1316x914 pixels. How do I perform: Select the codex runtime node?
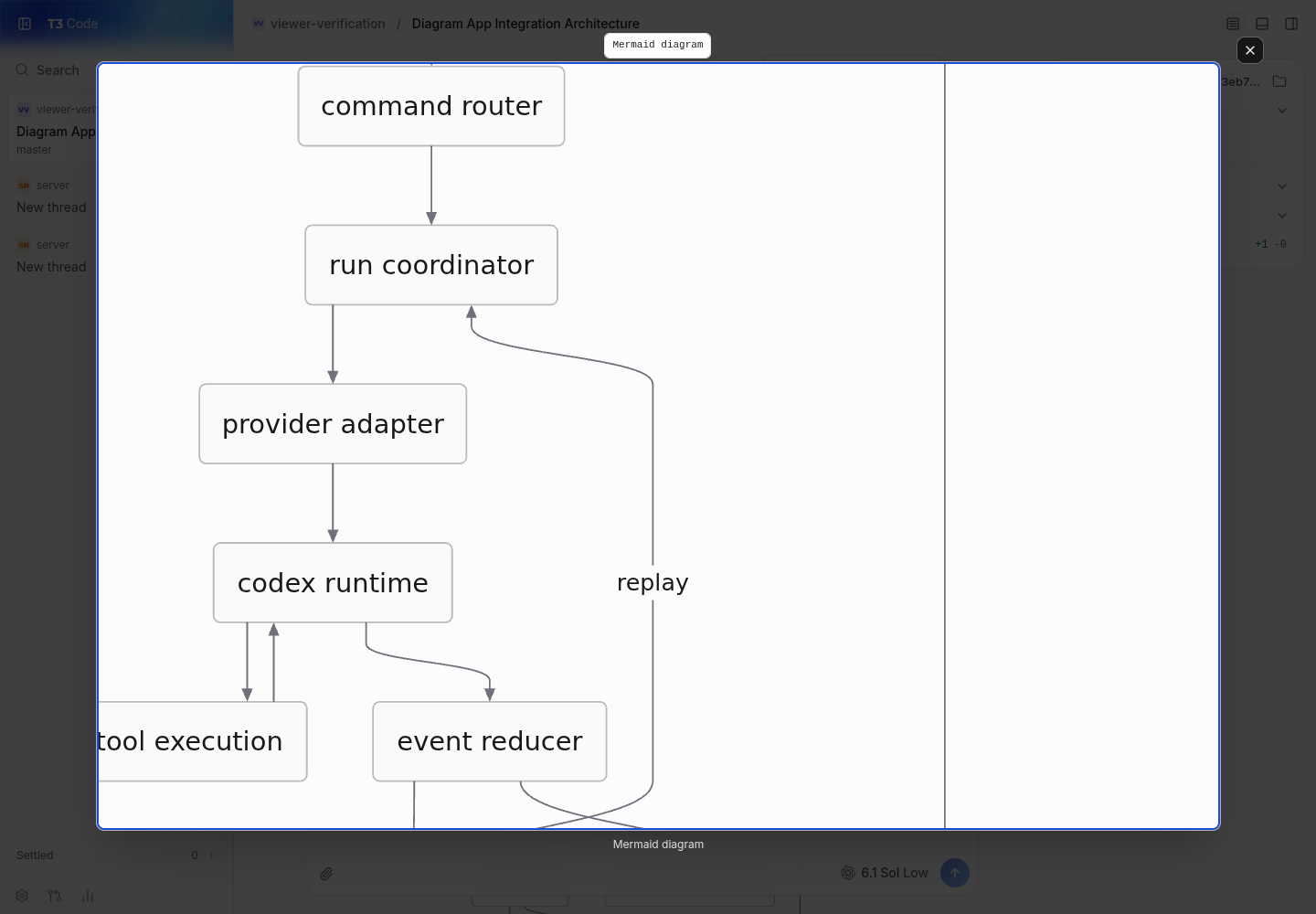pos(333,583)
